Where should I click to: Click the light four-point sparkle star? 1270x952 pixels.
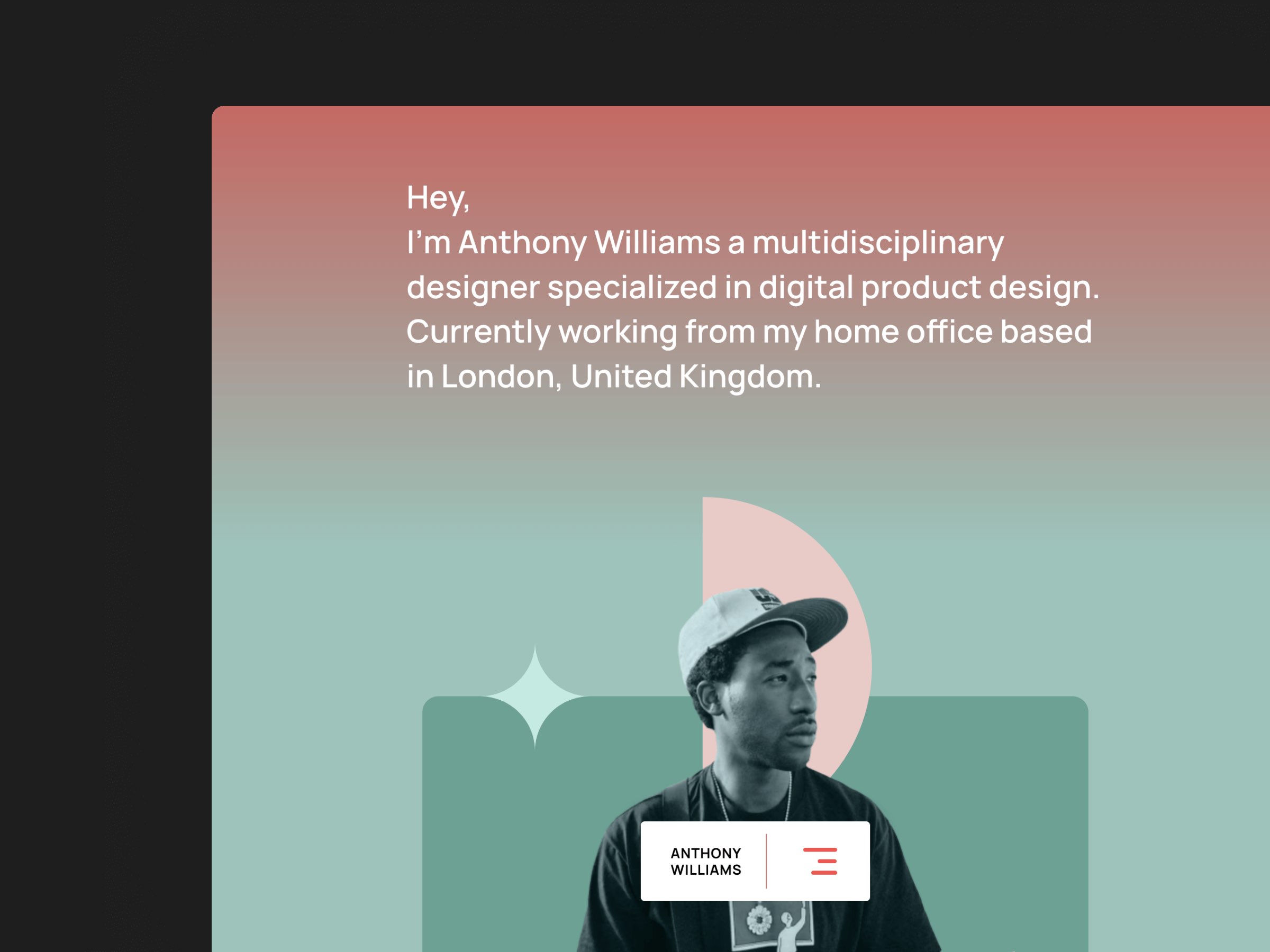coord(535,695)
